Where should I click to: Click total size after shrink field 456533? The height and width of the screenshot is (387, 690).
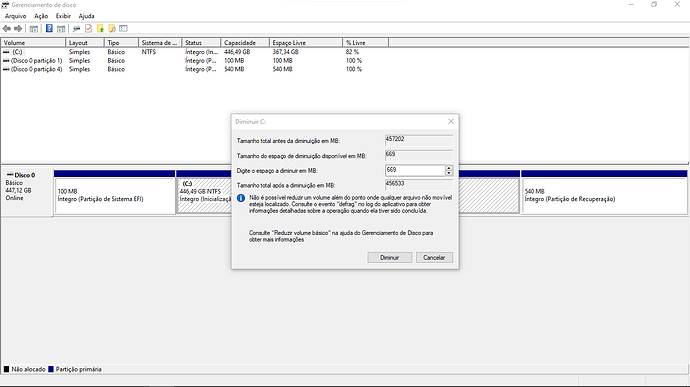(418, 185)
